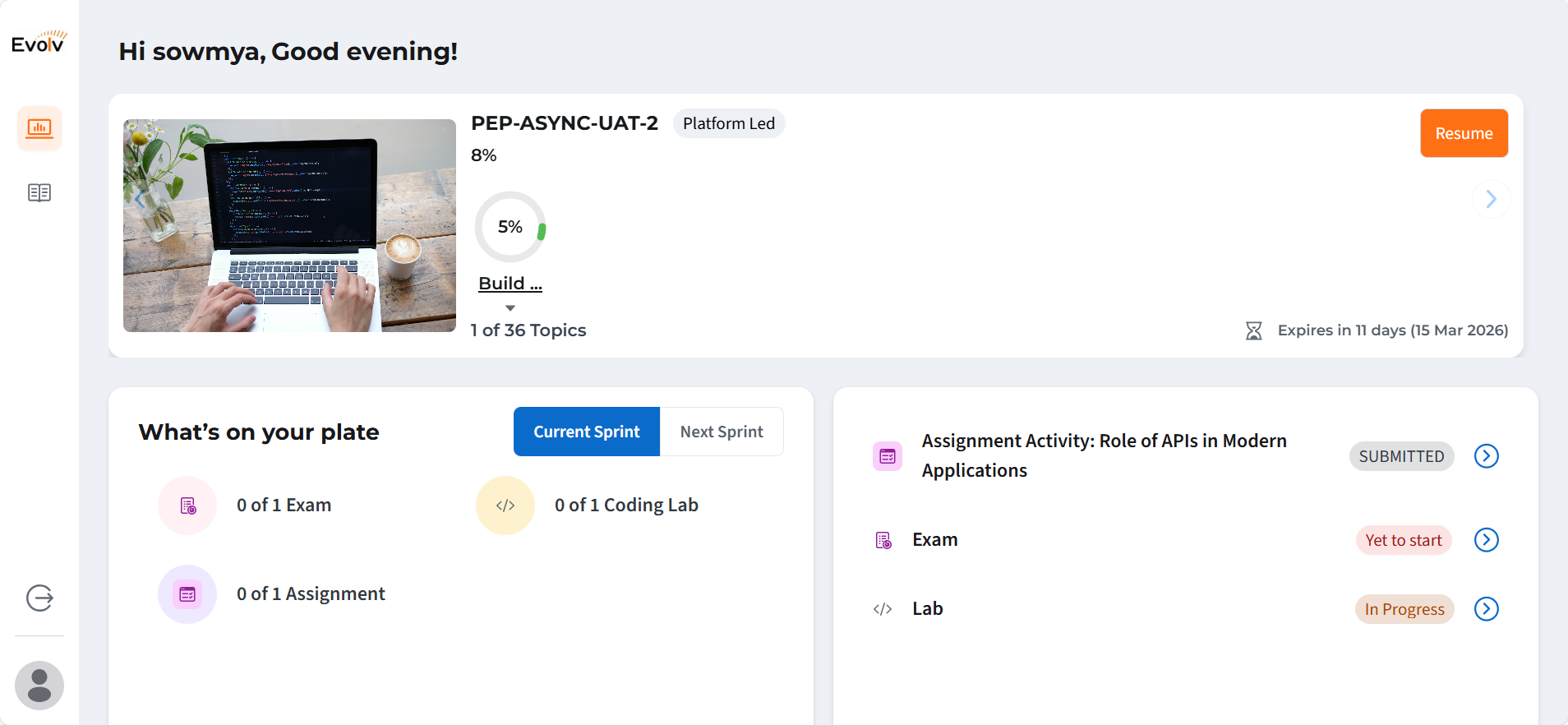Switch to Current Sprint tab
The image size is (1568, 725).
pos(586,432)
